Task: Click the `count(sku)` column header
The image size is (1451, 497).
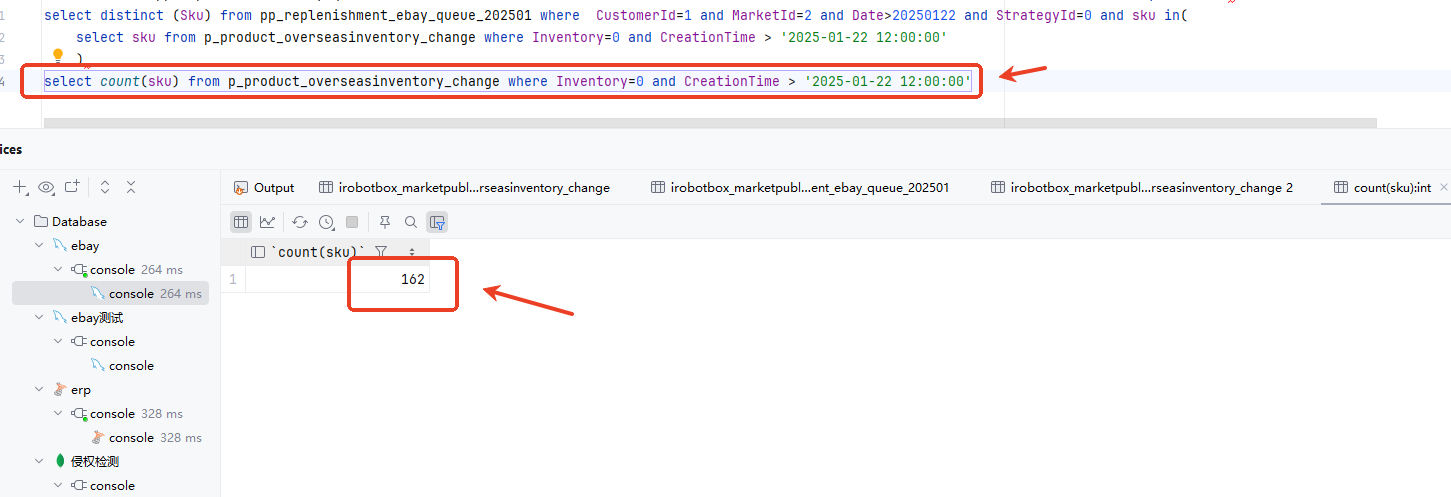Action: pyautogui.click(x=337, y=252)
